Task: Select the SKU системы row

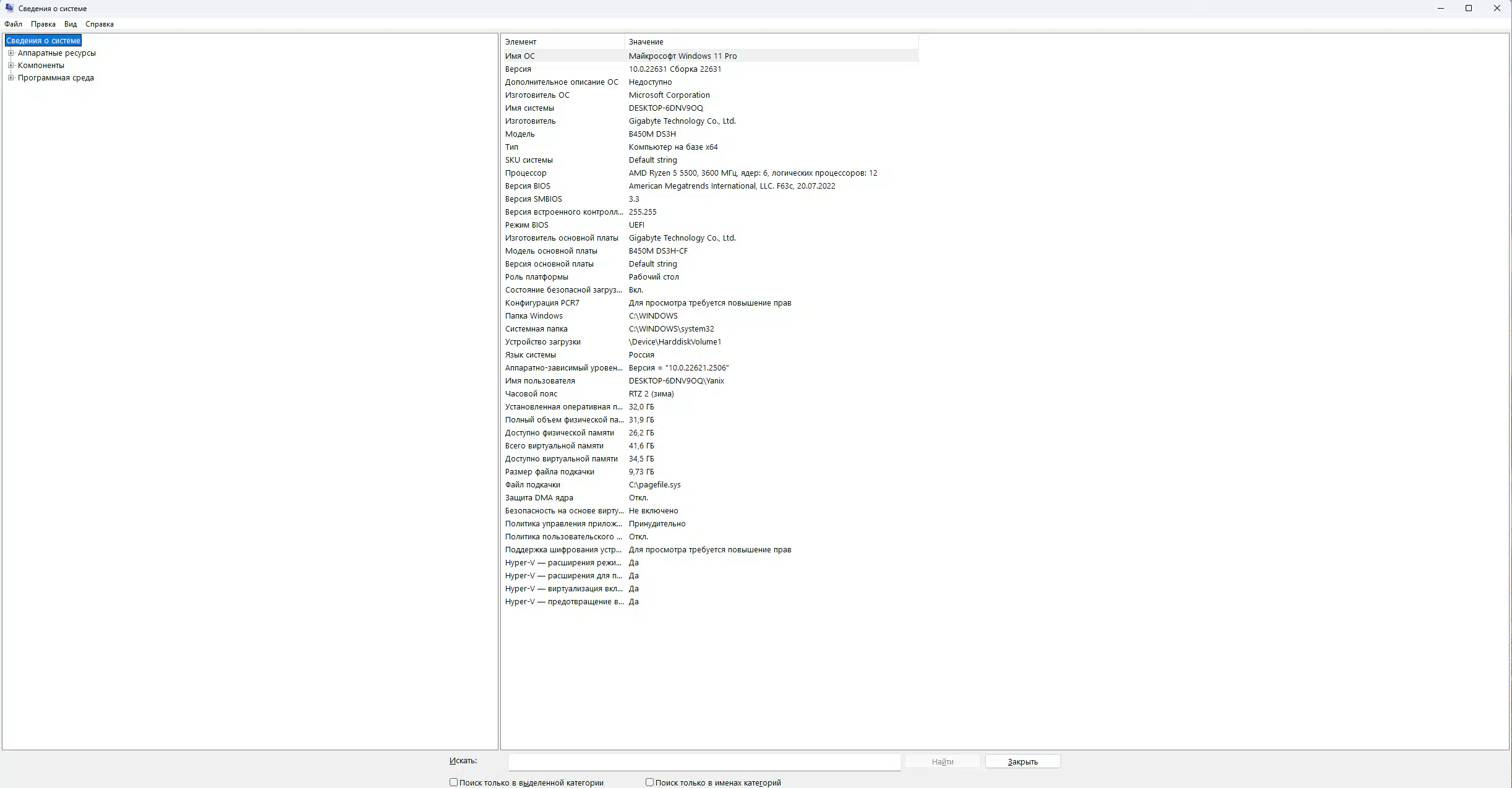Action: click(x=710, y=160)
